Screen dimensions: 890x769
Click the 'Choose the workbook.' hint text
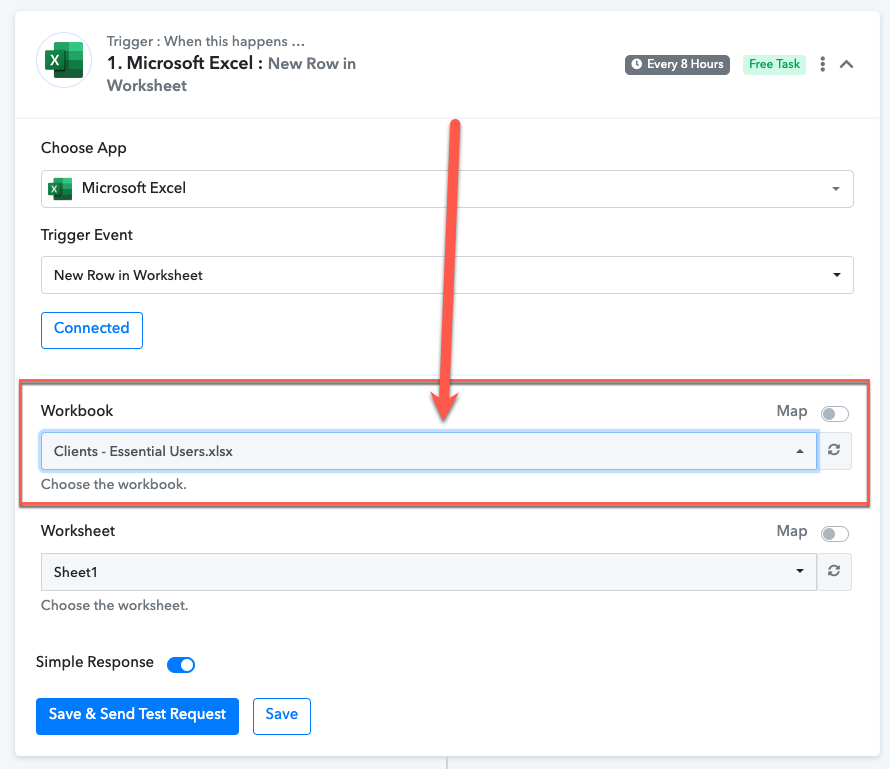pos(114,485)
